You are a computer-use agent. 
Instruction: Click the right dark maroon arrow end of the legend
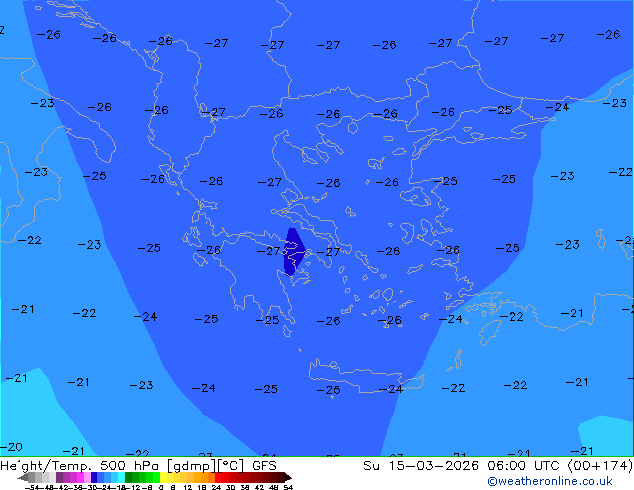tap(288, 477)
